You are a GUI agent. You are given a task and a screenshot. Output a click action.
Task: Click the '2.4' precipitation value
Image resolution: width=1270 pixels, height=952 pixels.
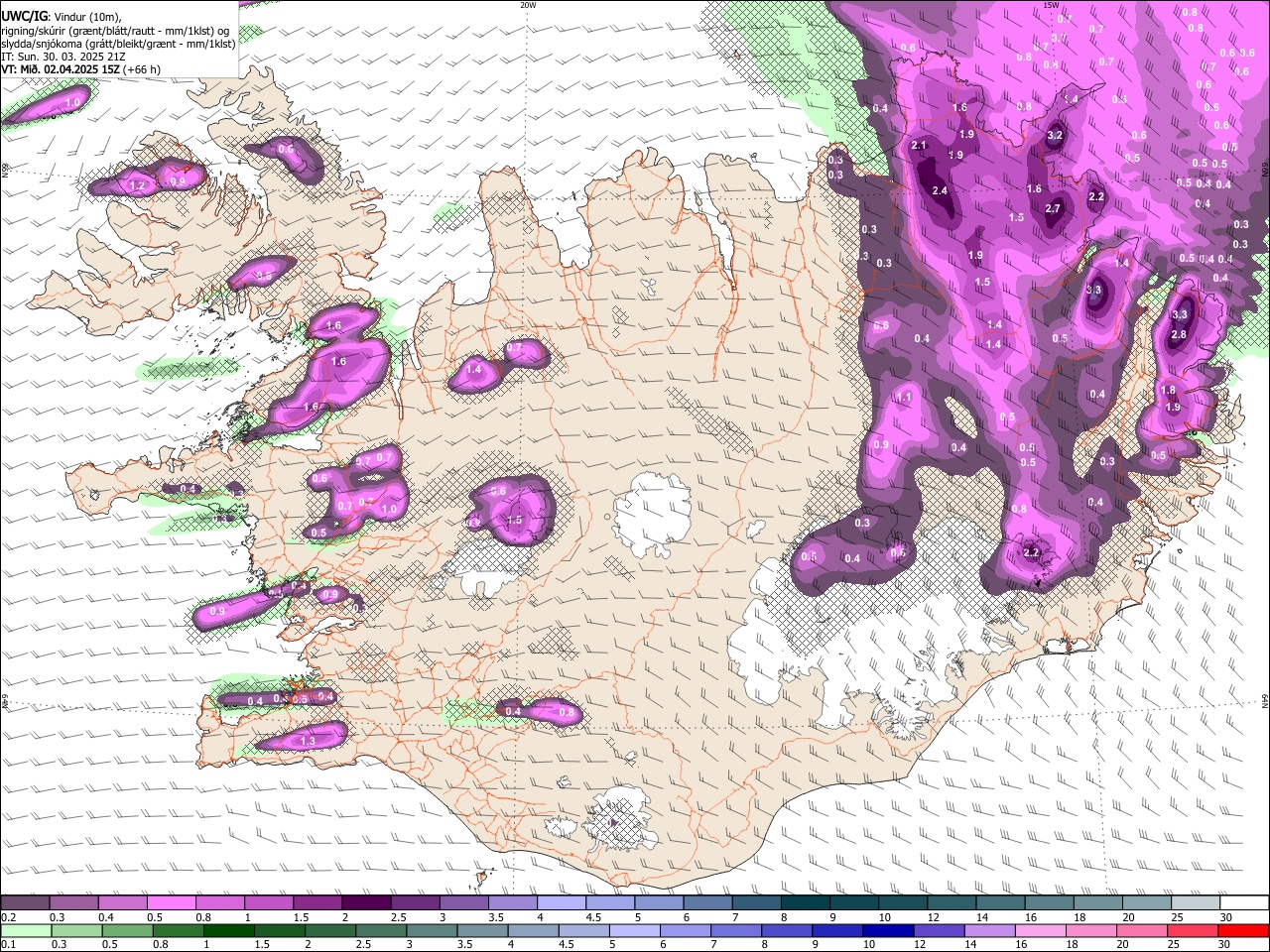pyautogui.click(x=940, y=191)
